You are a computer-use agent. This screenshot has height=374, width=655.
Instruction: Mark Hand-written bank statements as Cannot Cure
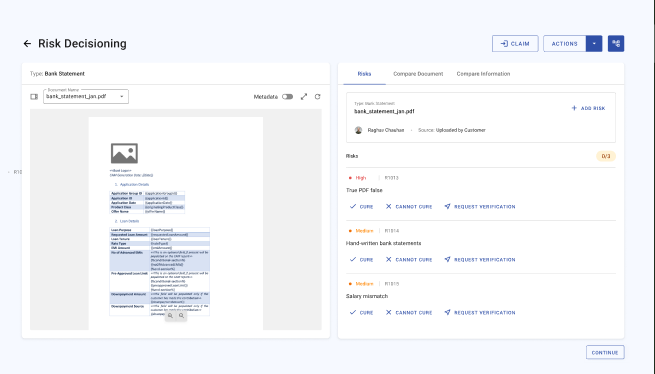click(x=409, y=260)
